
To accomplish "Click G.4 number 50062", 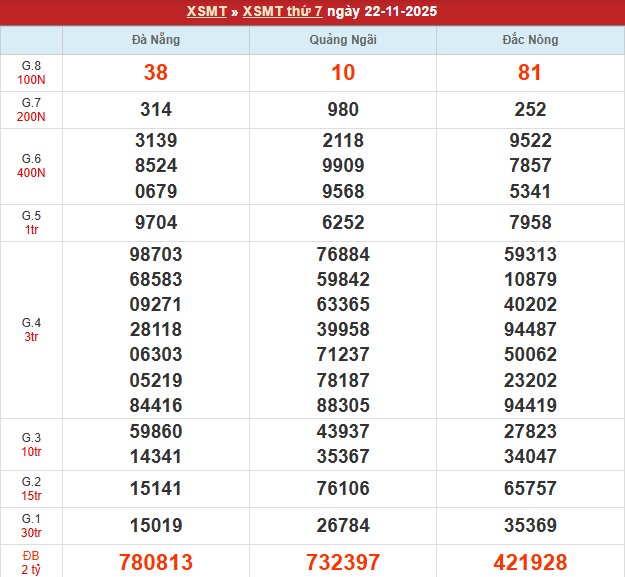I will pos(530,355).
